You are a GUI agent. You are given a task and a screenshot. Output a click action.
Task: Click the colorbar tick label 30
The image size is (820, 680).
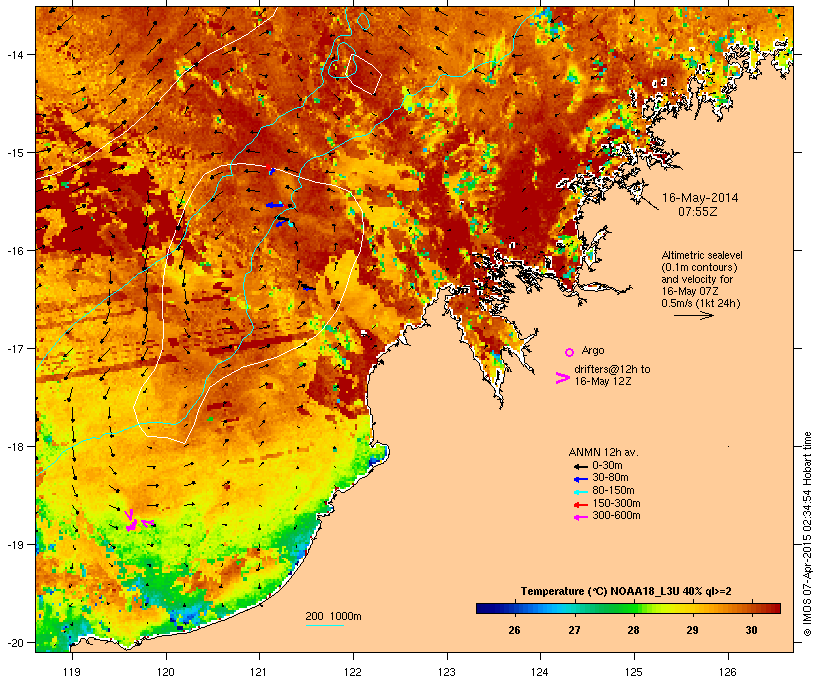tap(751, 630)
